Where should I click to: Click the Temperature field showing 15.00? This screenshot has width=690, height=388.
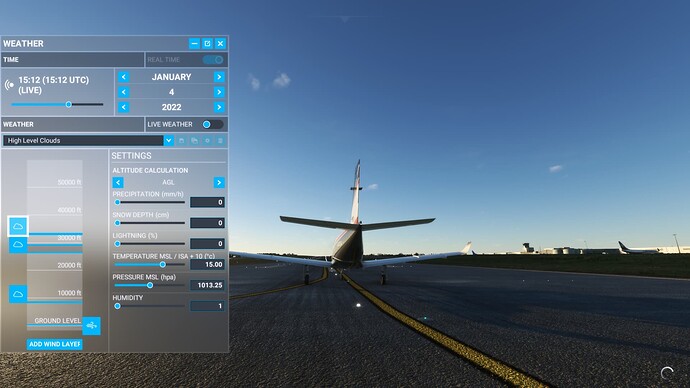pos(207,264)
